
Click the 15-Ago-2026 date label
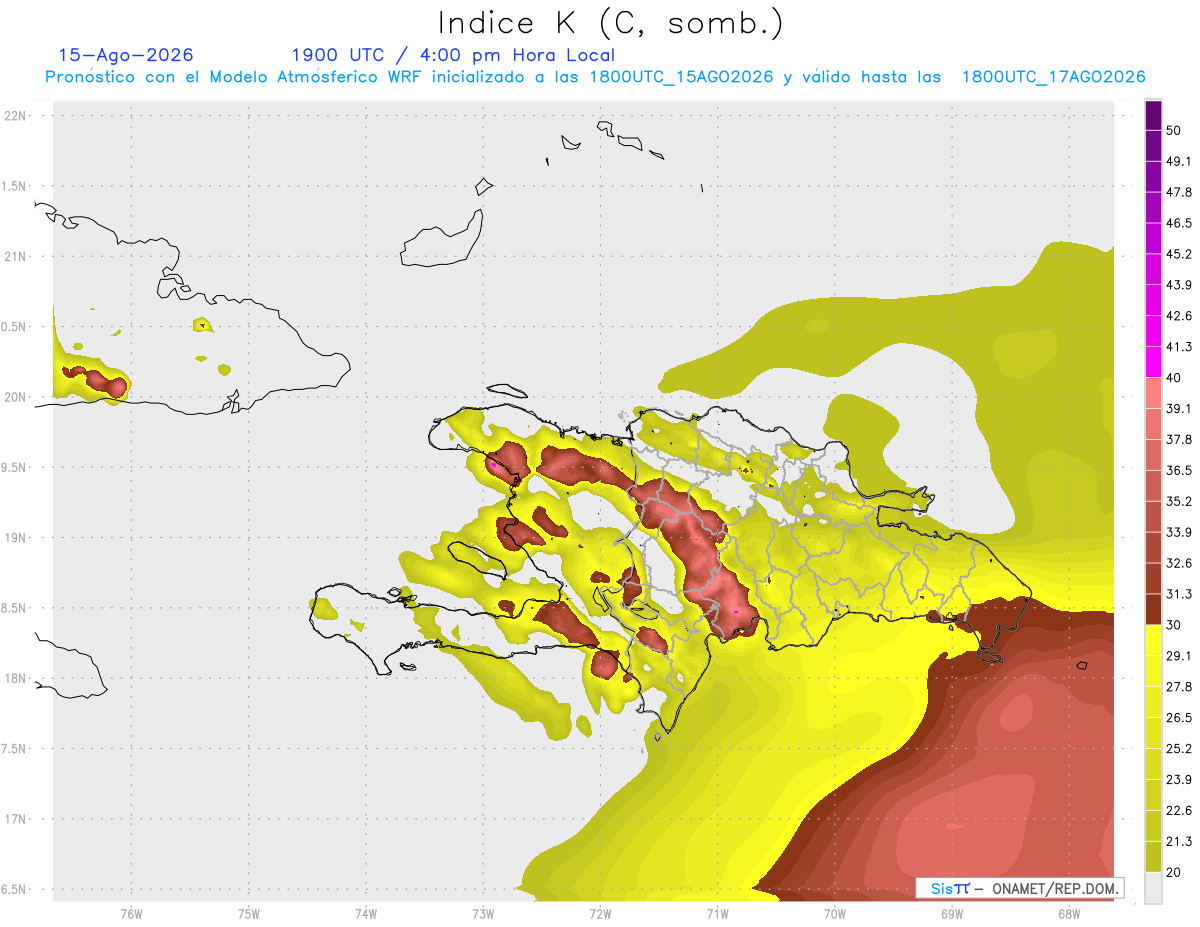126,55
